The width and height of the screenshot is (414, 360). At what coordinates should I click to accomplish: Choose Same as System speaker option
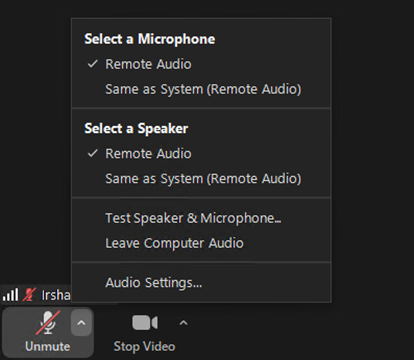tap(201, 179)
